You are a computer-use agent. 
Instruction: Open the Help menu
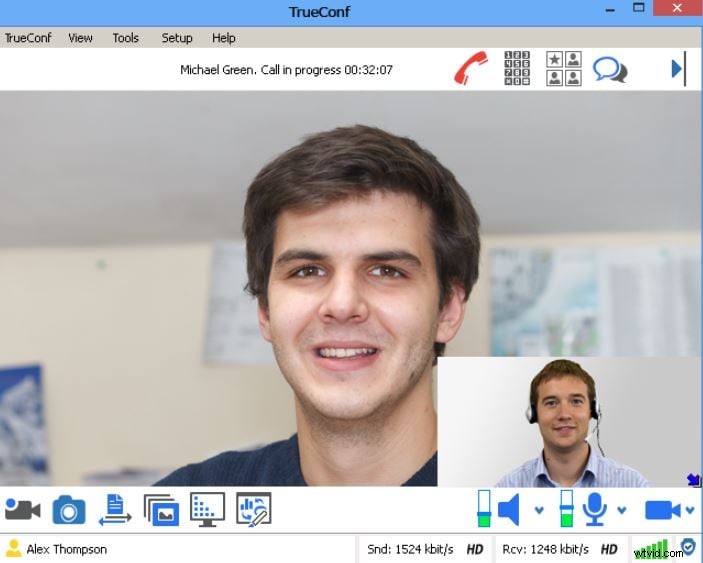[223, 38]
